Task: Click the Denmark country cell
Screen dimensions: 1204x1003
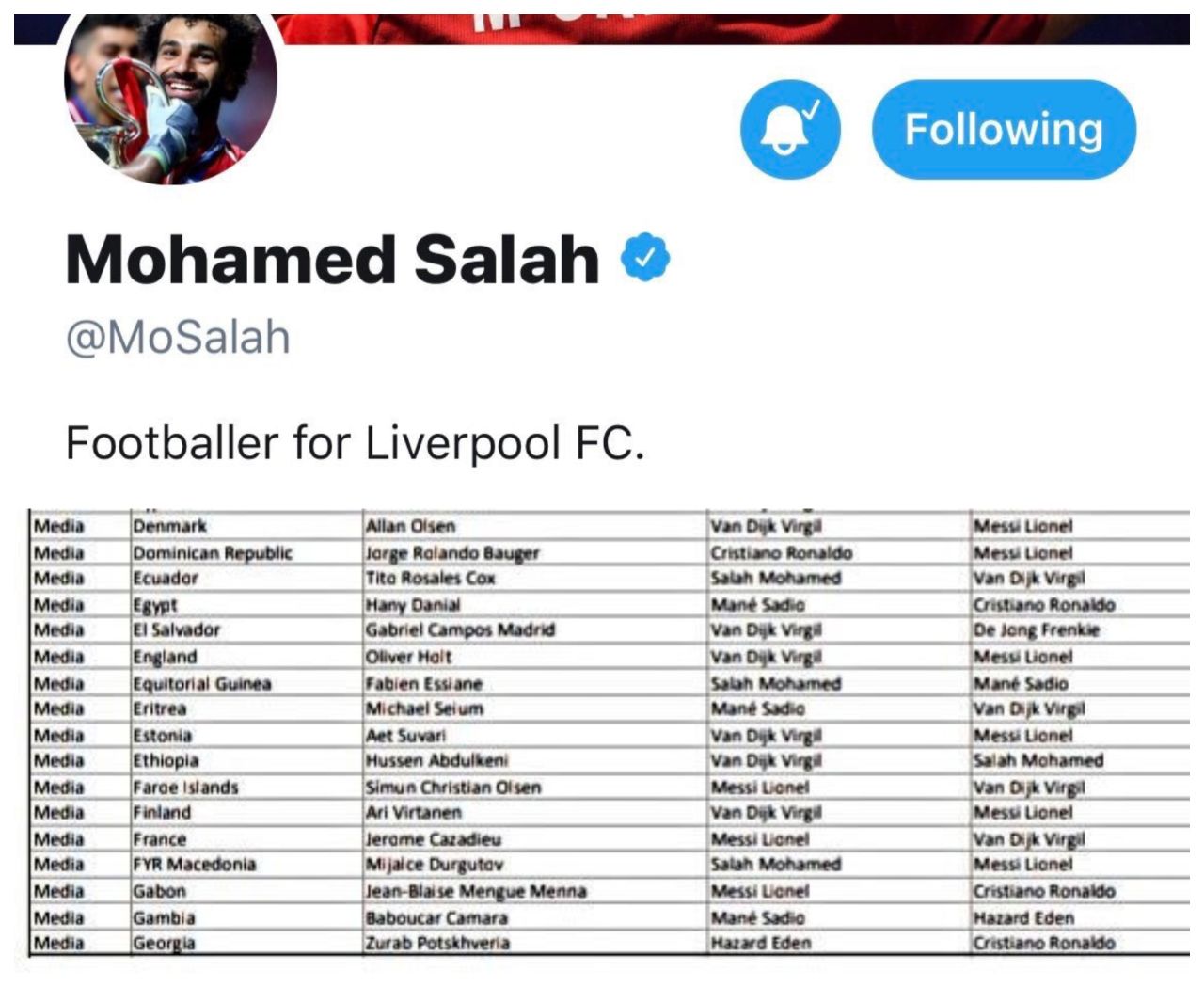Action: (246, 526)
